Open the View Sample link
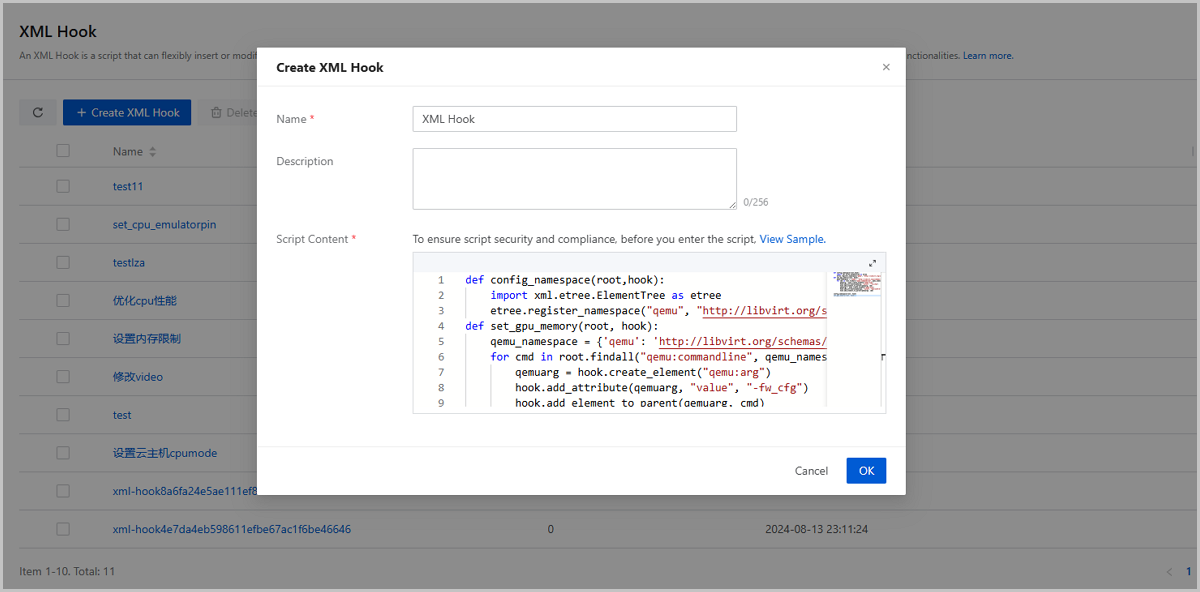This screenshot has width=1200, height=592. tap(792, 239)
